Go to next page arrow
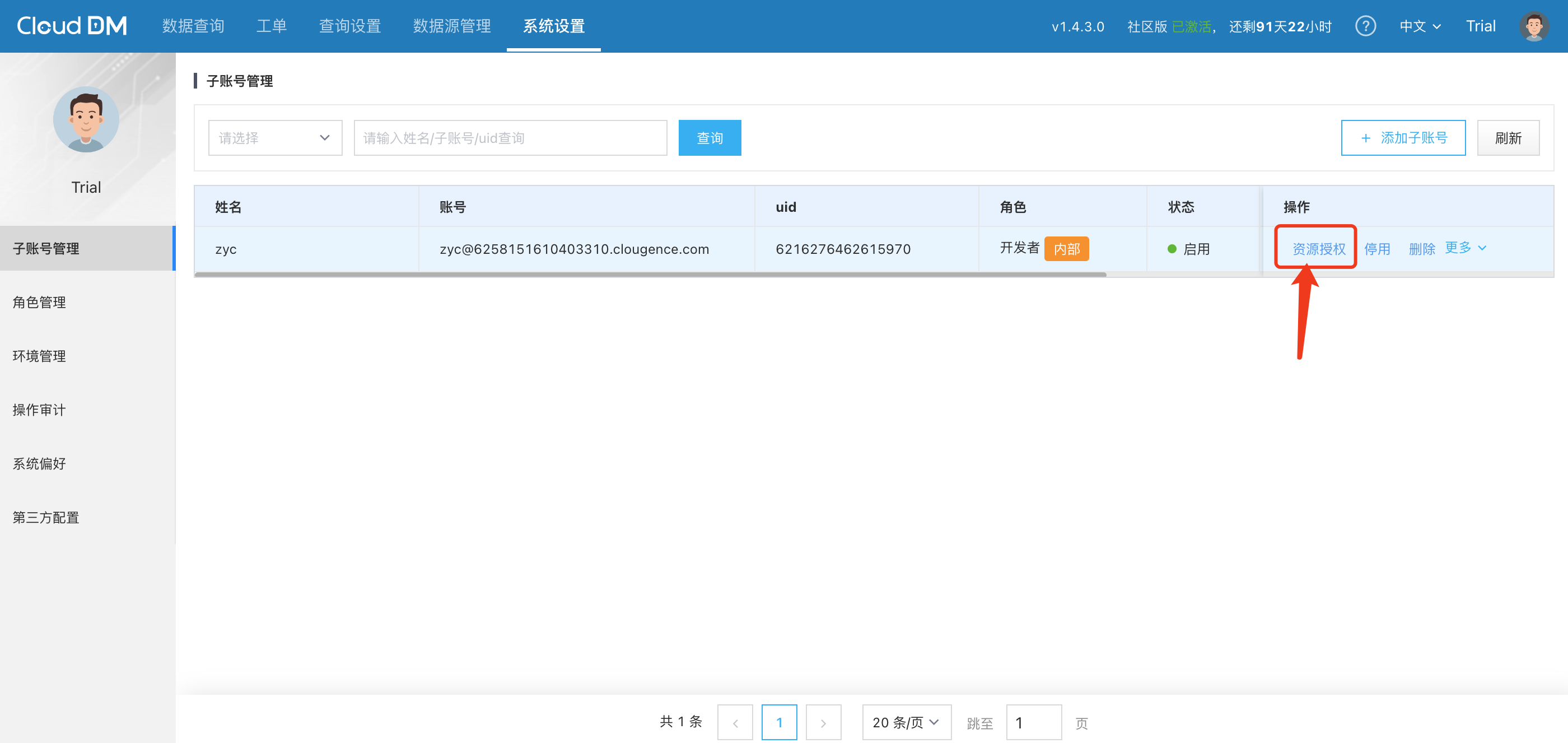The height and width of the screenshot is (743, 1568). 823,723
